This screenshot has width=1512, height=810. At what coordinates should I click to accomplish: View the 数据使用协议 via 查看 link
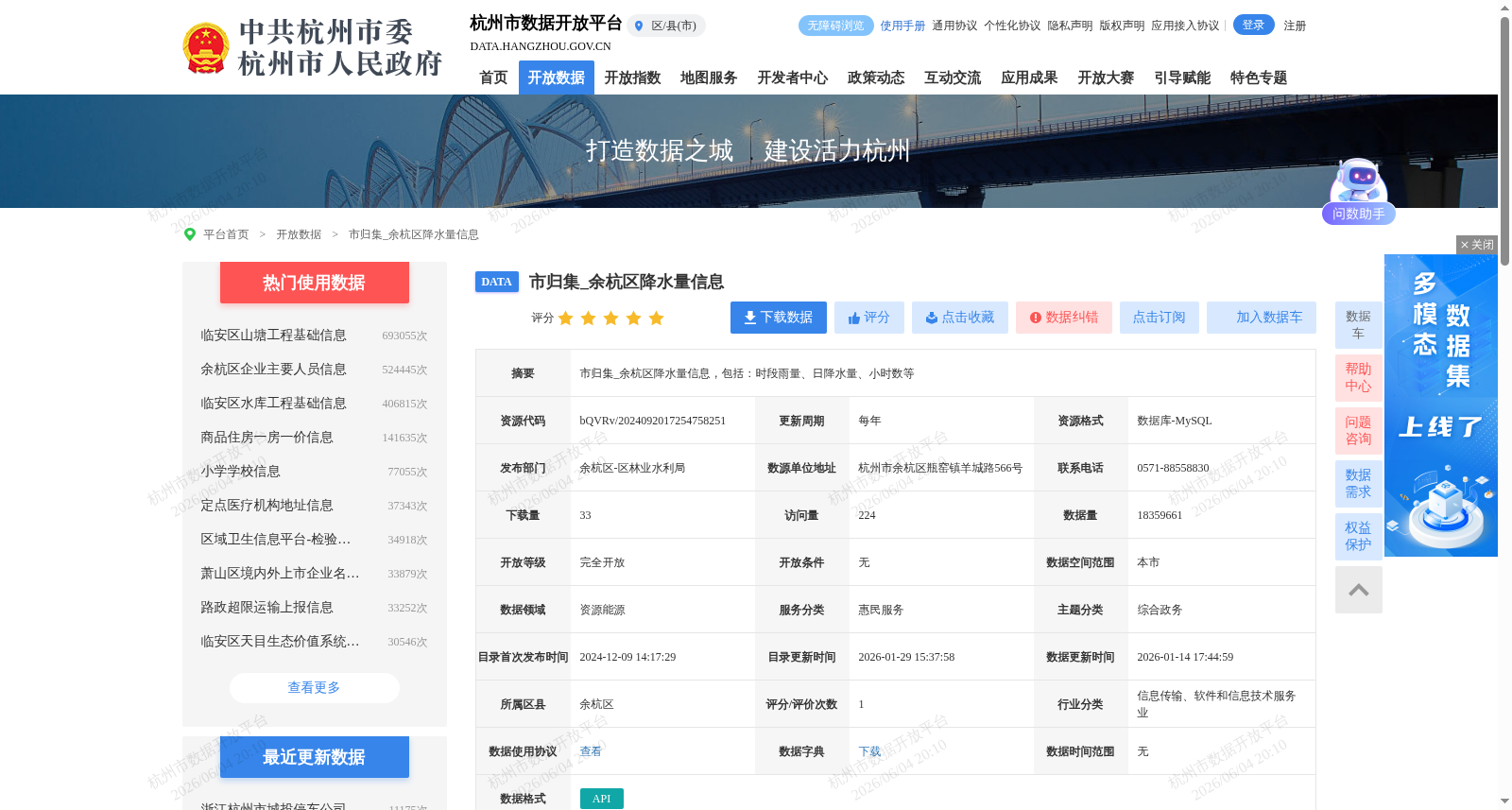[x=591, y=751]
